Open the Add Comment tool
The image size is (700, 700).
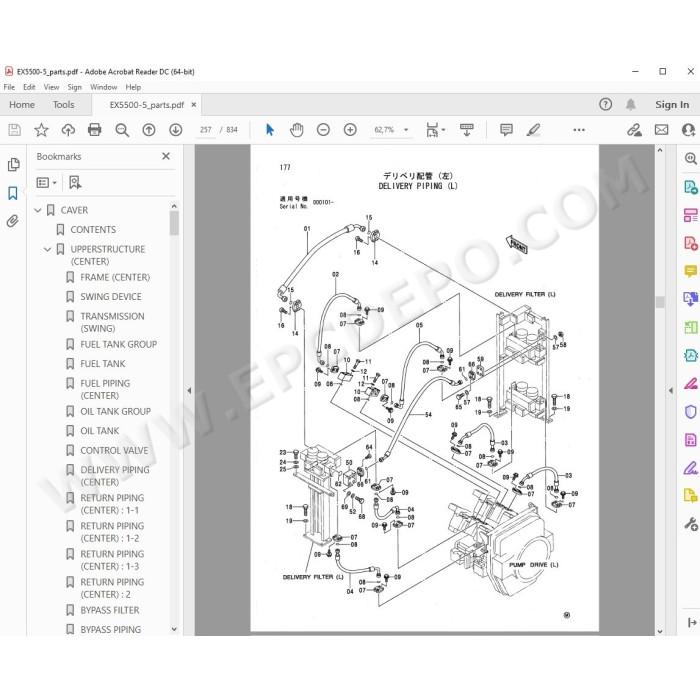[x=506, y=130]
